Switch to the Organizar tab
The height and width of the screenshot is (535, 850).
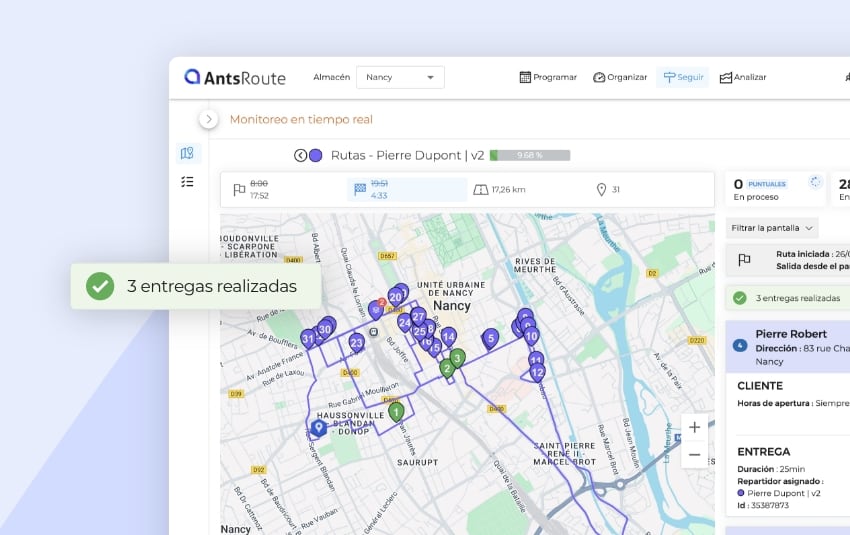pos(620,77)
